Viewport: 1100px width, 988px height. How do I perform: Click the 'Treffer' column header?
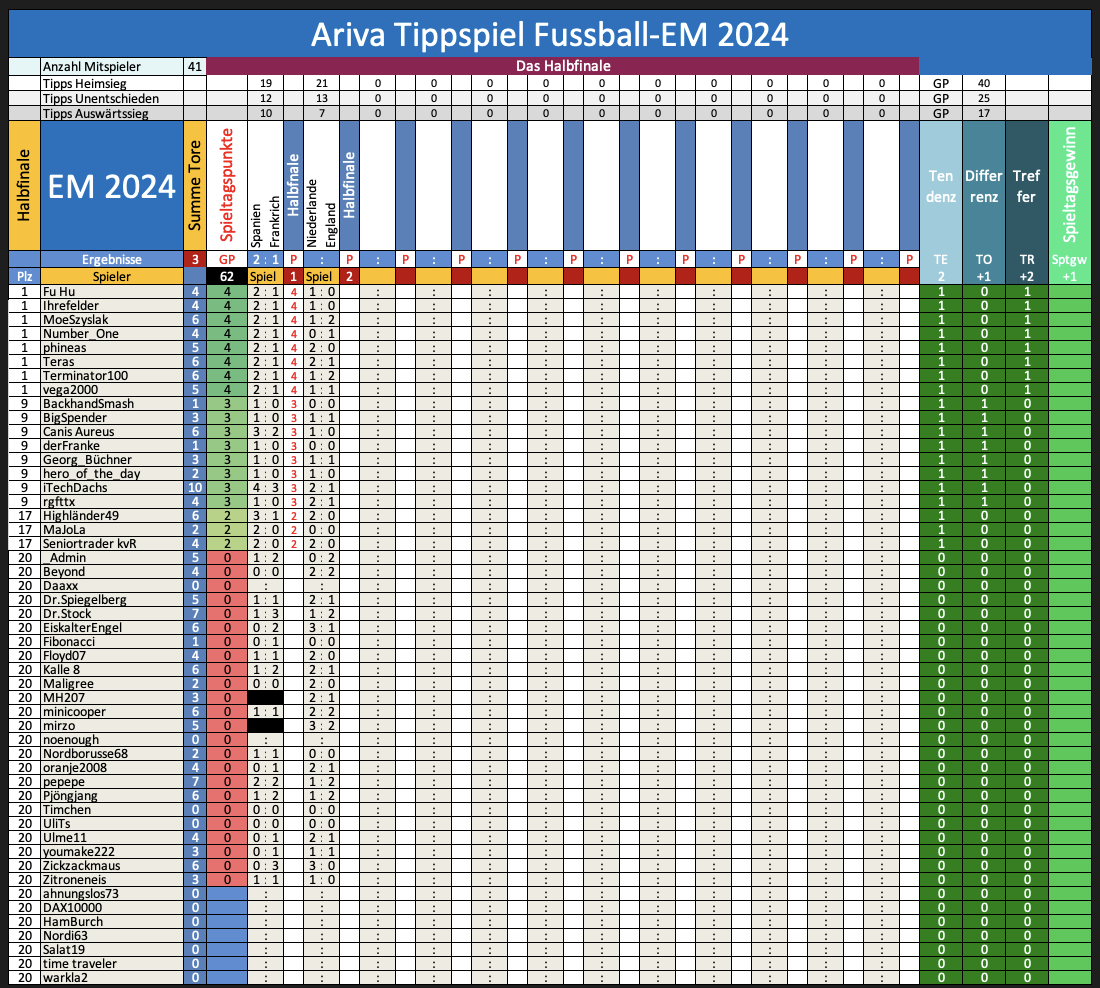1026,186
